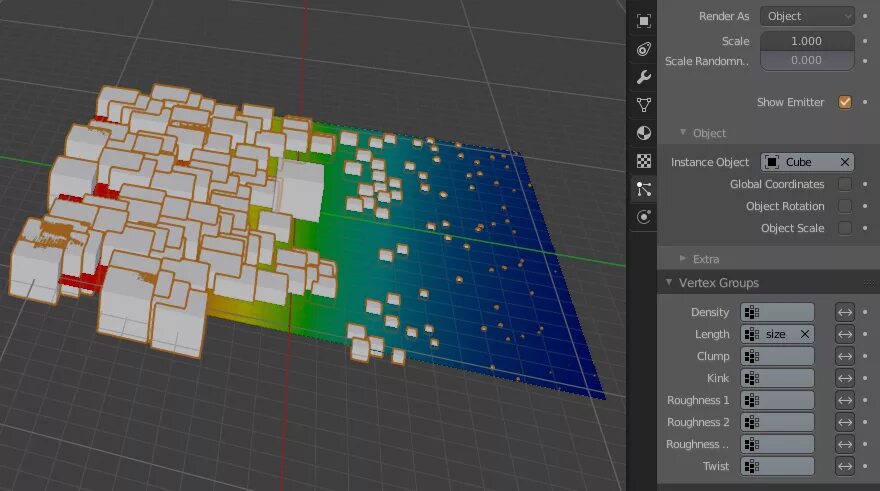Open the Physics properties tab

tap(644, 217)
